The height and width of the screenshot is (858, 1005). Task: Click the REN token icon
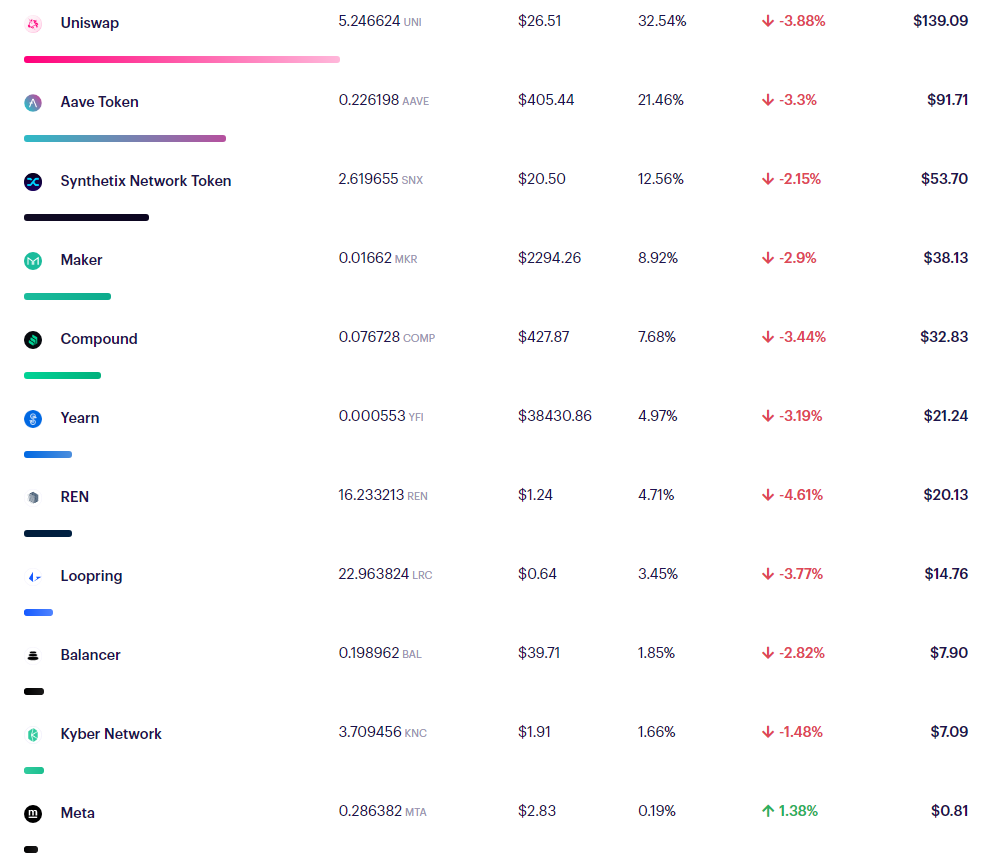pos(33,497)
